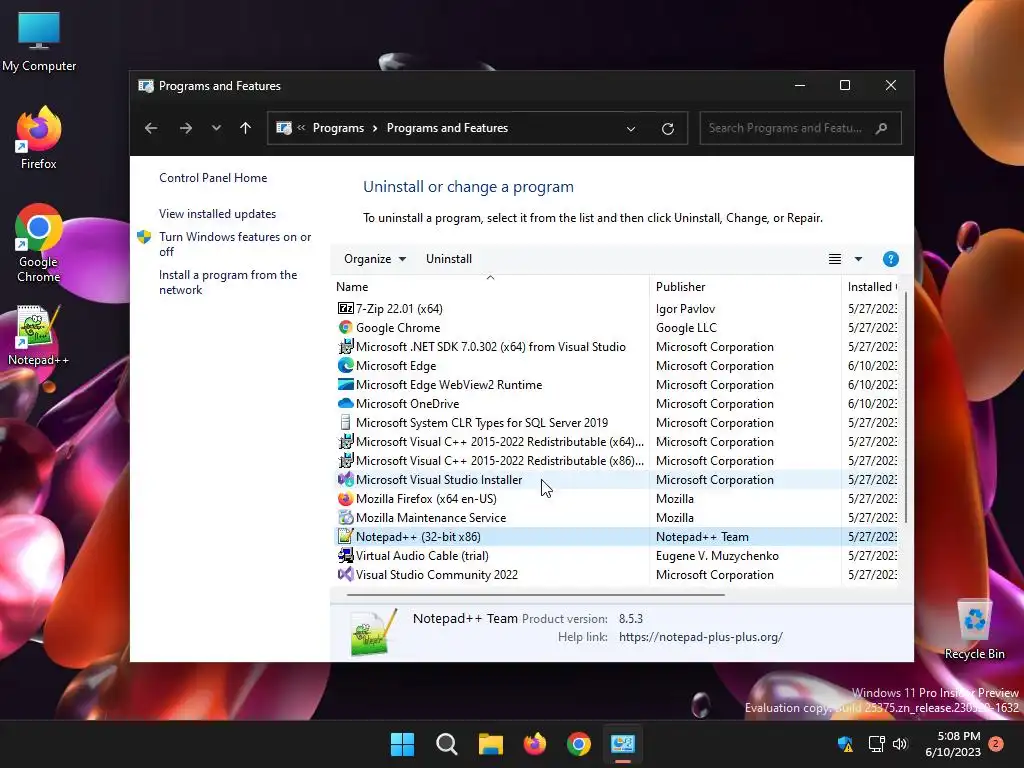1024x768 pixels.
Task: Open Help for Programs and Features
Action: tap(890, 259)
